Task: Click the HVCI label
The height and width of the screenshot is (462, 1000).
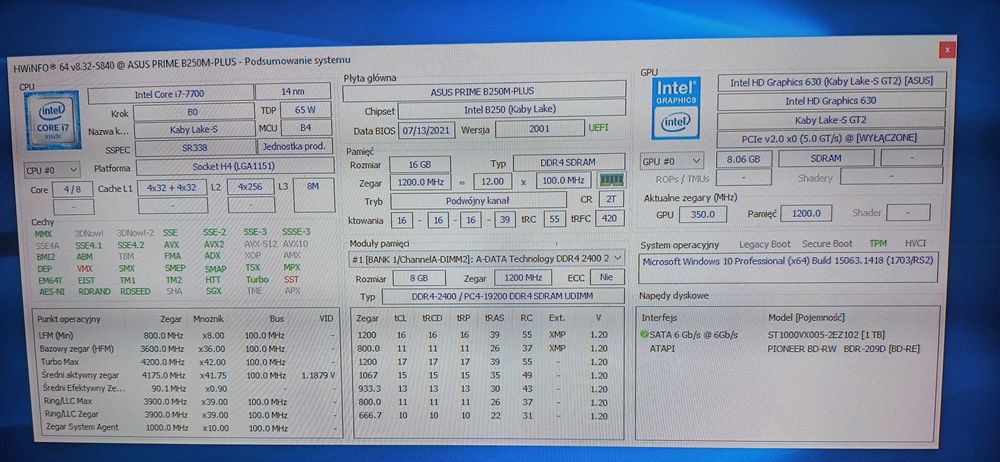Action: [x=915, y=243]
